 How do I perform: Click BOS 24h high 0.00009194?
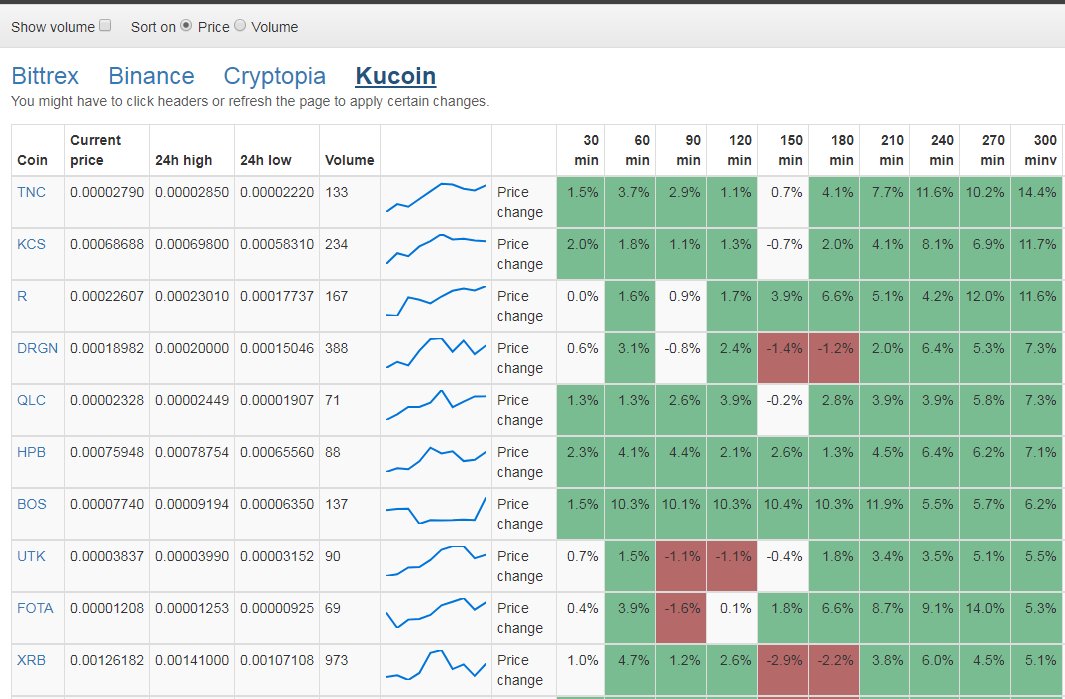coord(192,504)
